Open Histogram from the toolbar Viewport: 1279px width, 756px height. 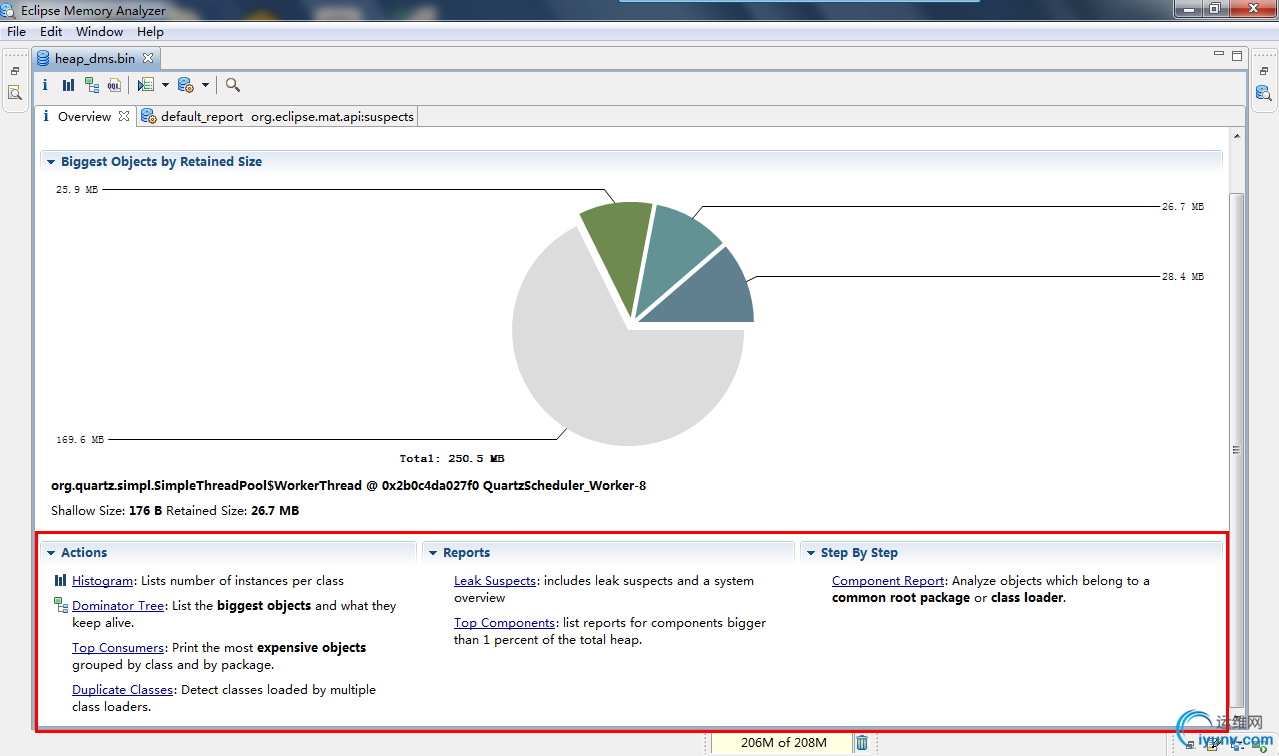(x=68, y=85)
